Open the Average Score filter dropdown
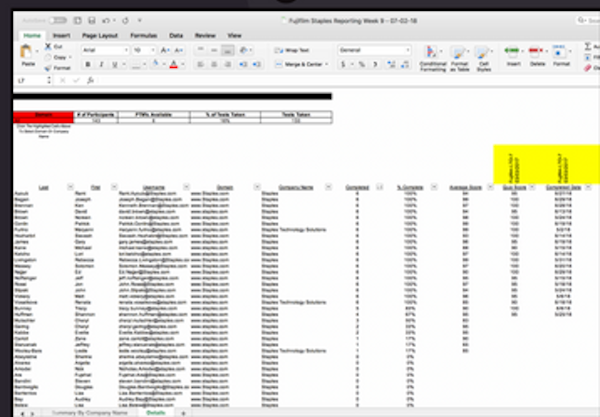The image size is (600, 417). tap(490, 187)
